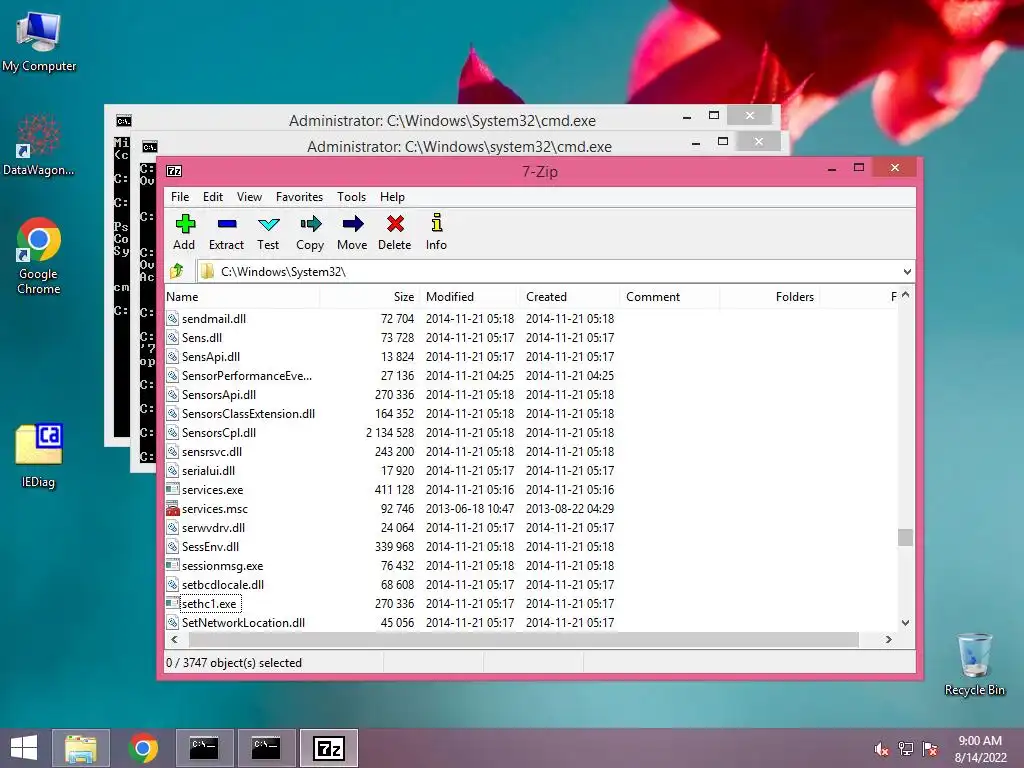The width and height of the screenshot is (1024, 768).
Task: Select the services.exe file icon
Action: click(x=172, y=490)
